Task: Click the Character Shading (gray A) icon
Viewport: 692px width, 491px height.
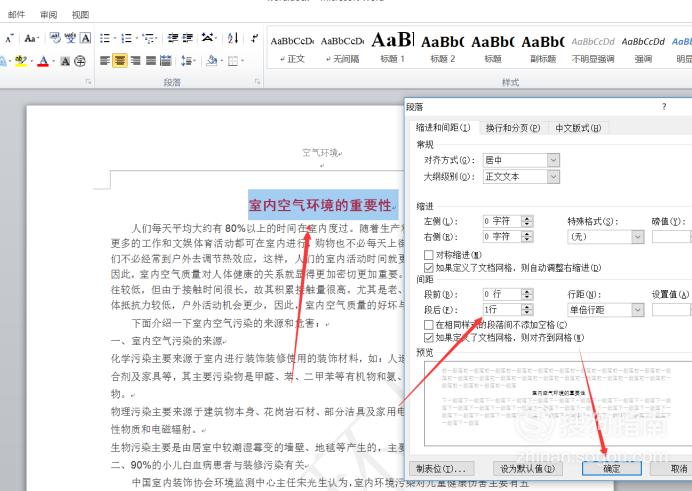Action: (65, 61)
